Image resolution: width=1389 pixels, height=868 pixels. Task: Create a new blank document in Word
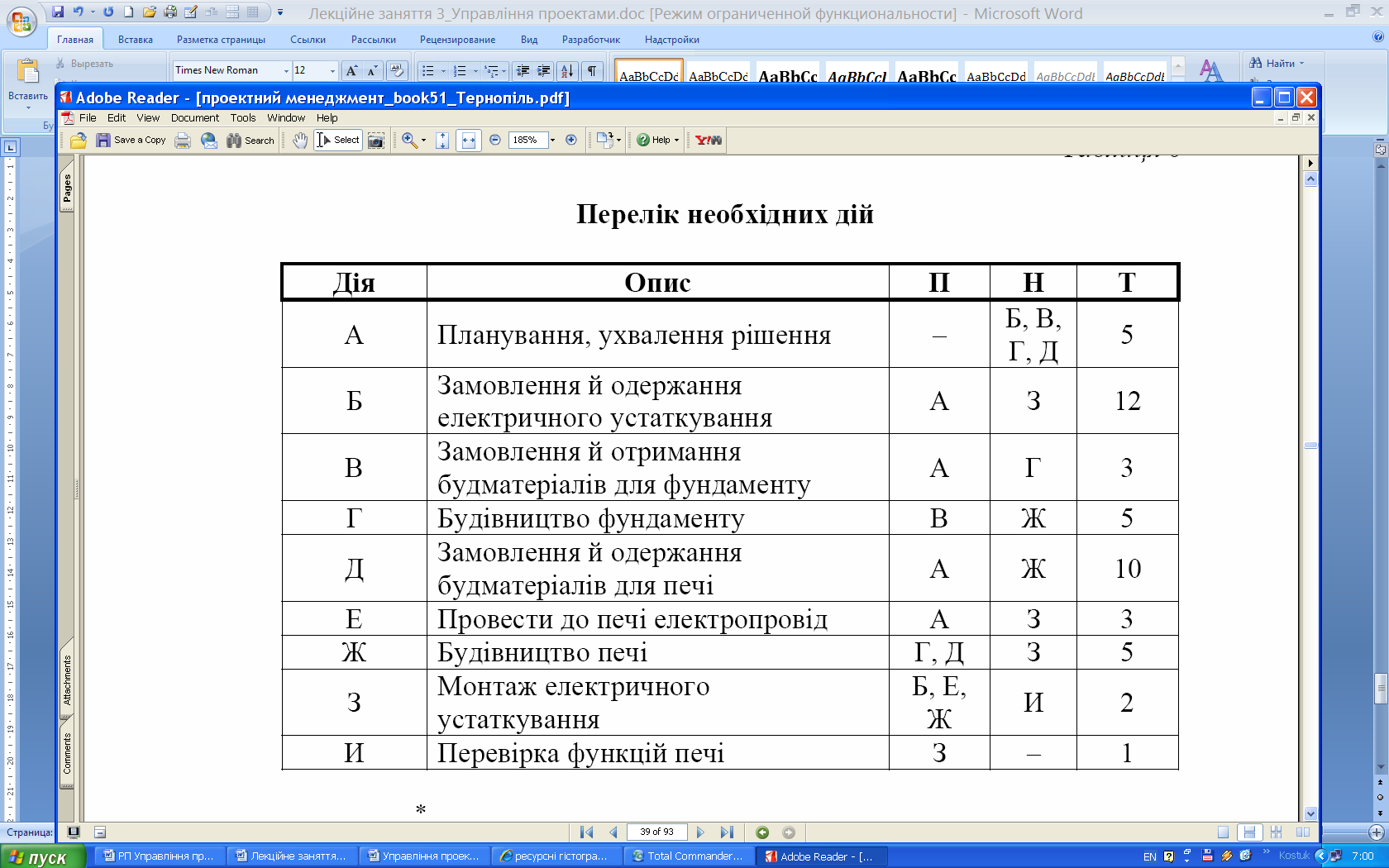pos(129,12)
